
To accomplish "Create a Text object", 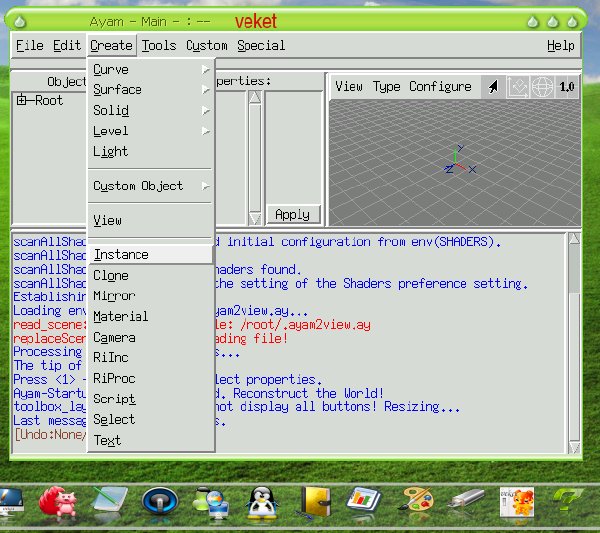I will [150, 440].
